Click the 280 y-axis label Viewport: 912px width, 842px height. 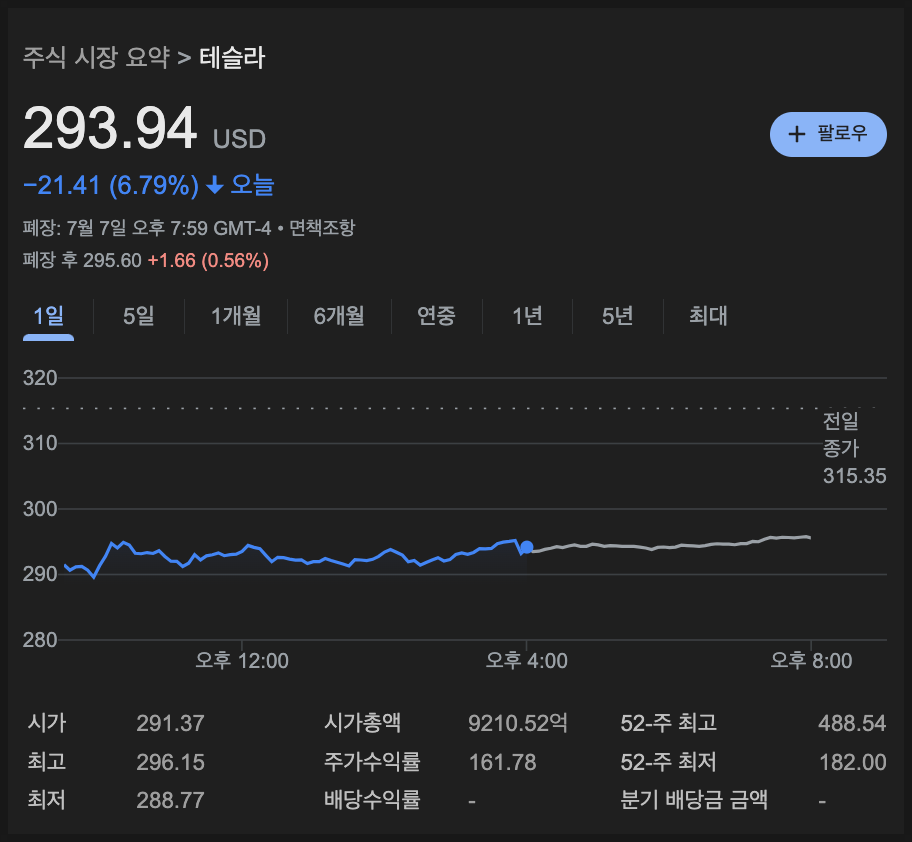pyautogui.click(x=40, y=640)
